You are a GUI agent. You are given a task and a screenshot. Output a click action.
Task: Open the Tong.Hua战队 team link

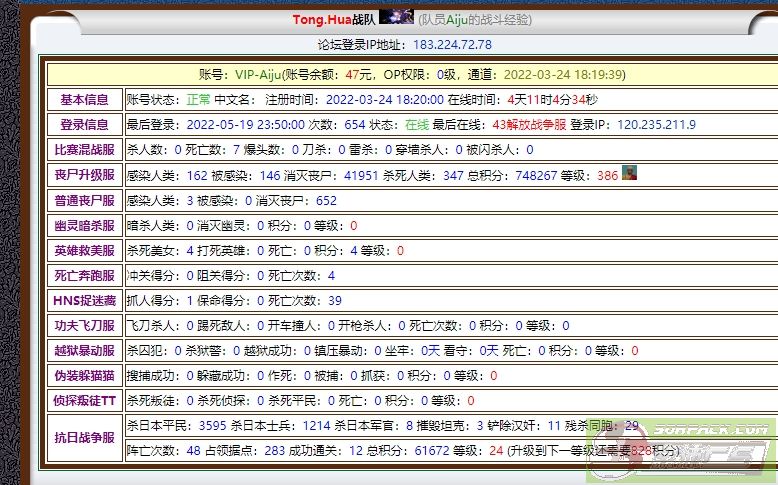pyautogui.click(x=334, y=20)
